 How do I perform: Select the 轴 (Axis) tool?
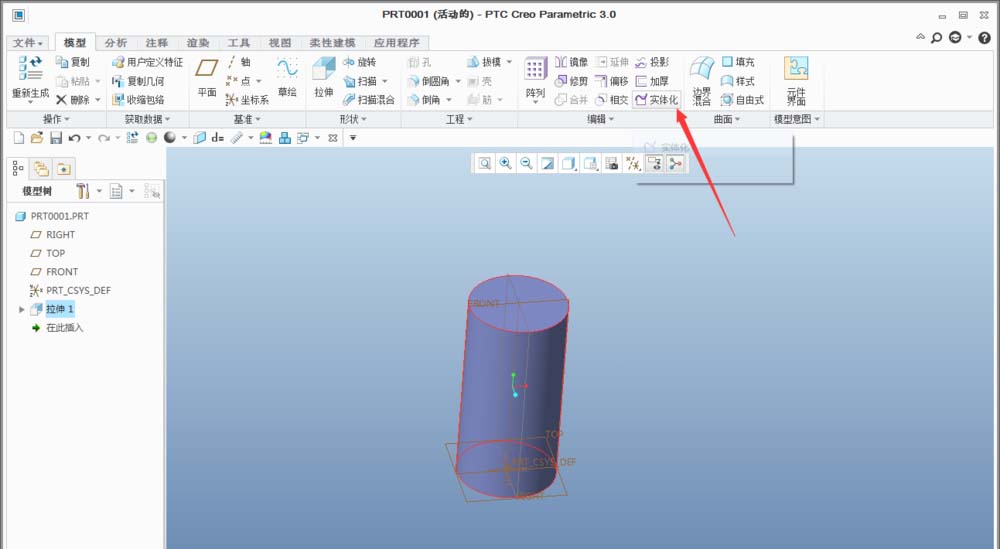pyautogui.click(x=239, y=62)
